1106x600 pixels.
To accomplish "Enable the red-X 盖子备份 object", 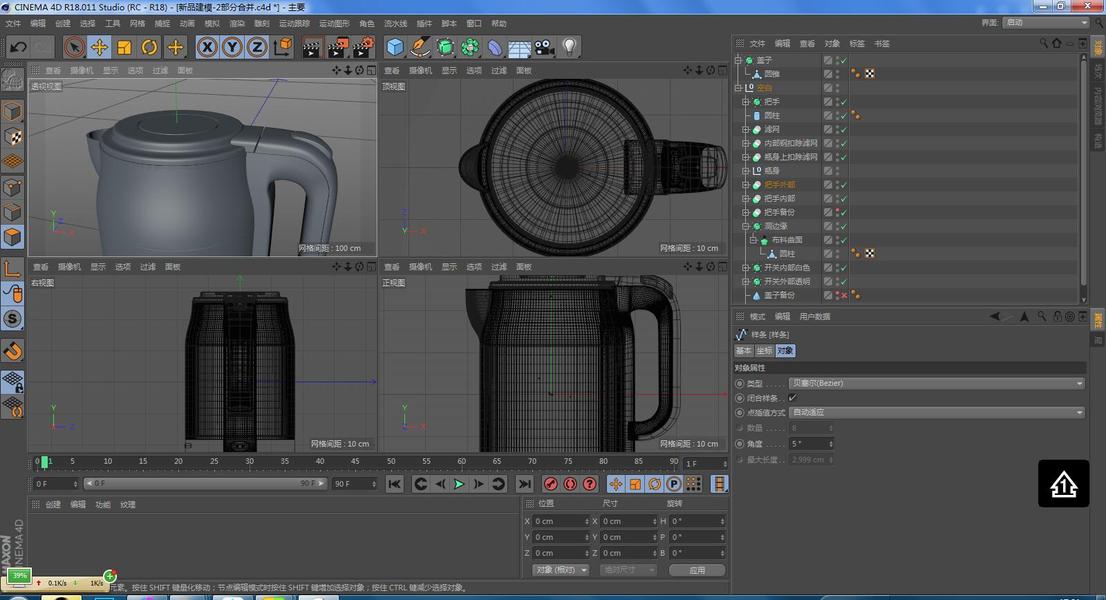I will pos(842,296).
